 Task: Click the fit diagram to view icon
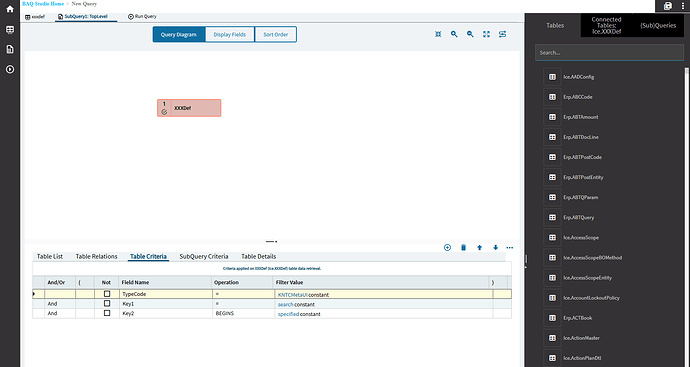(438, 34)
